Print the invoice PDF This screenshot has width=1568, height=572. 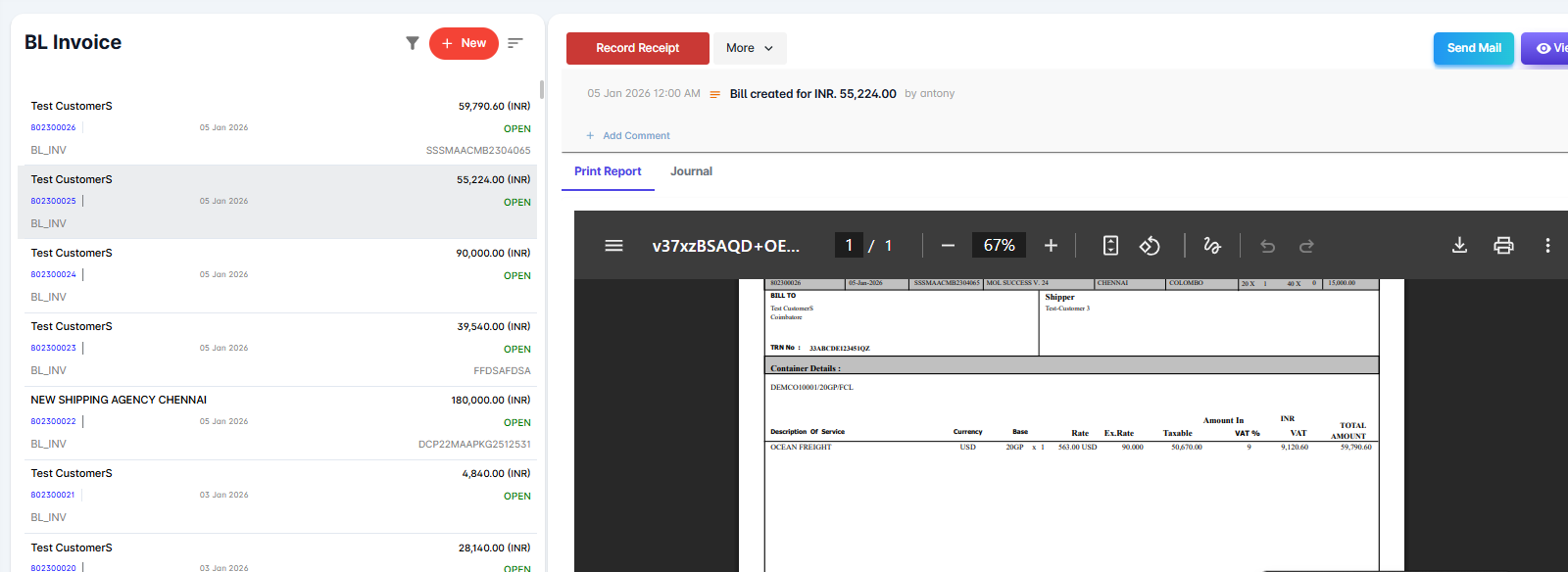1503,246
